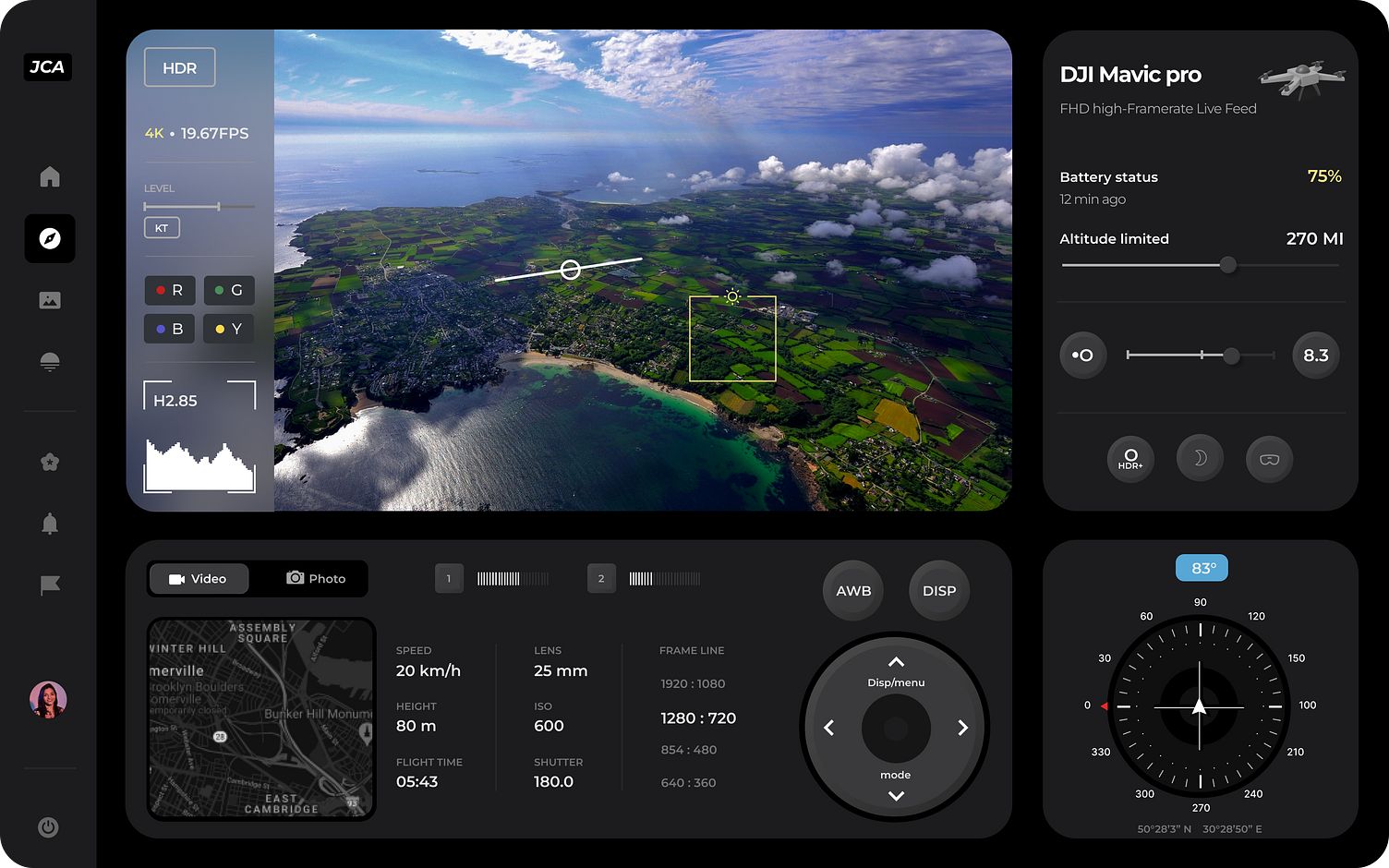Select the compass/navigation icon in sidebar
This screenshot has width=1389, height=868.
point(49,238)
